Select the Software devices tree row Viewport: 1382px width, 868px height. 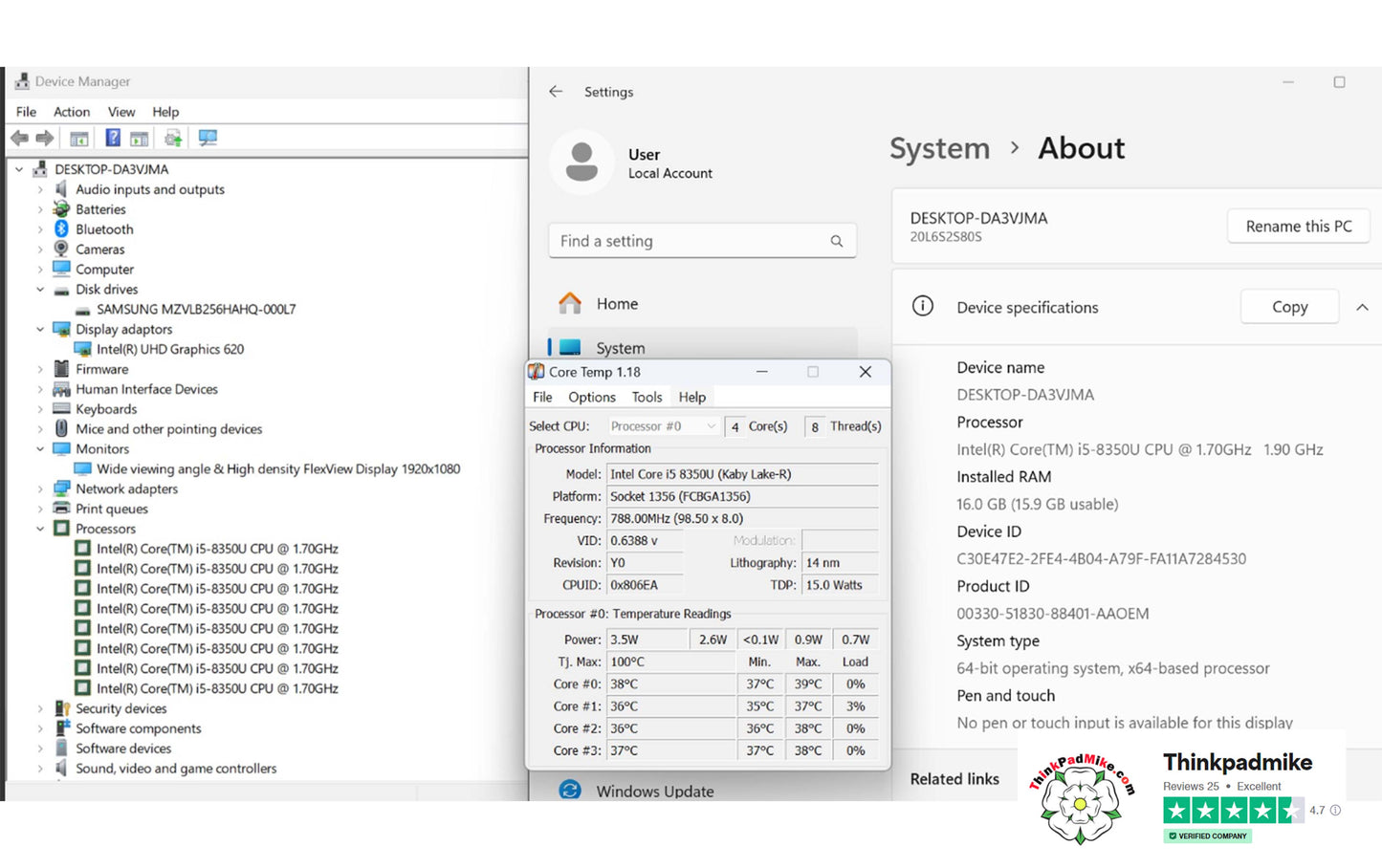[123, 749]
